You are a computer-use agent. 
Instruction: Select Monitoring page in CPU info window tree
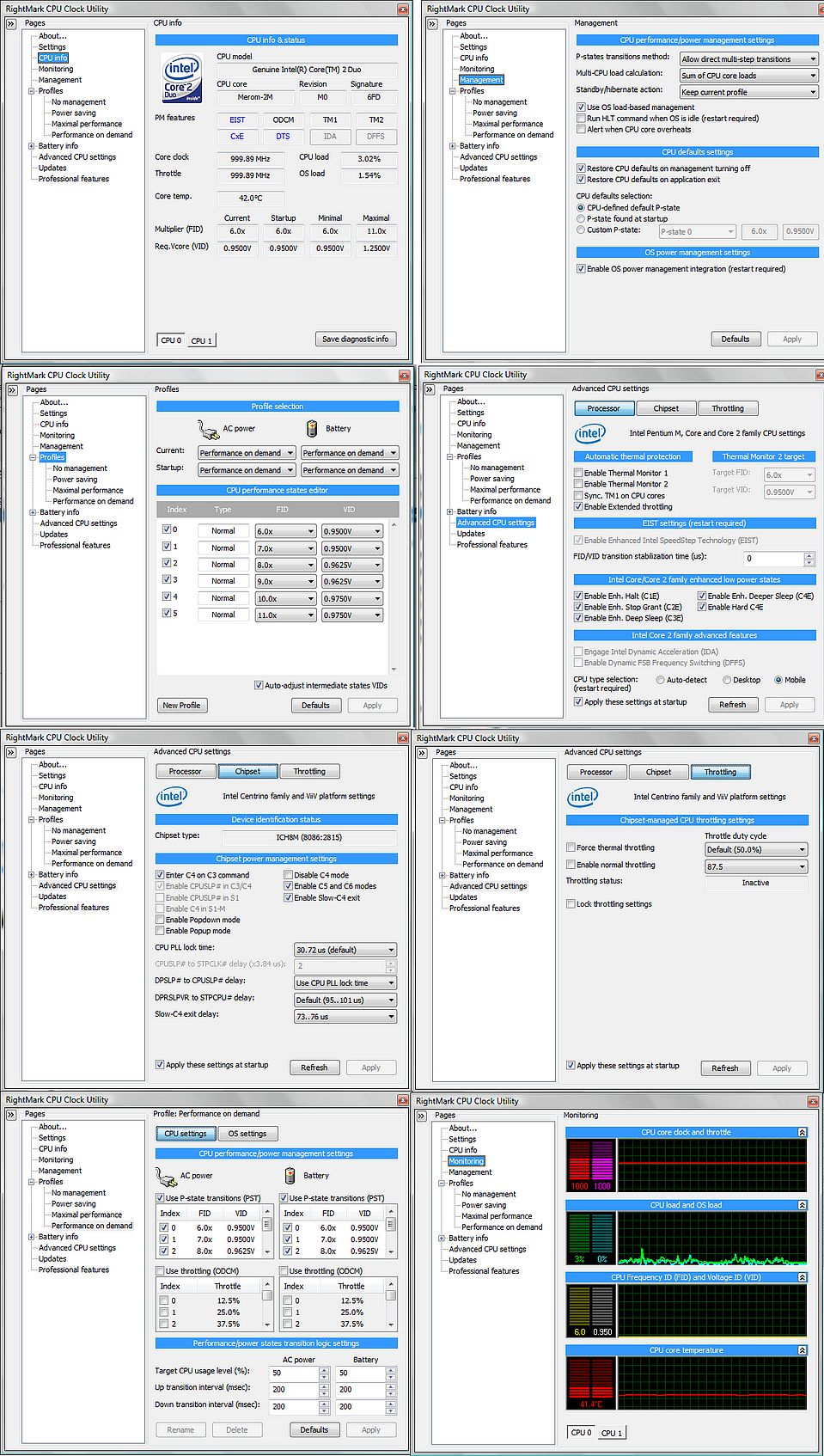56,70
